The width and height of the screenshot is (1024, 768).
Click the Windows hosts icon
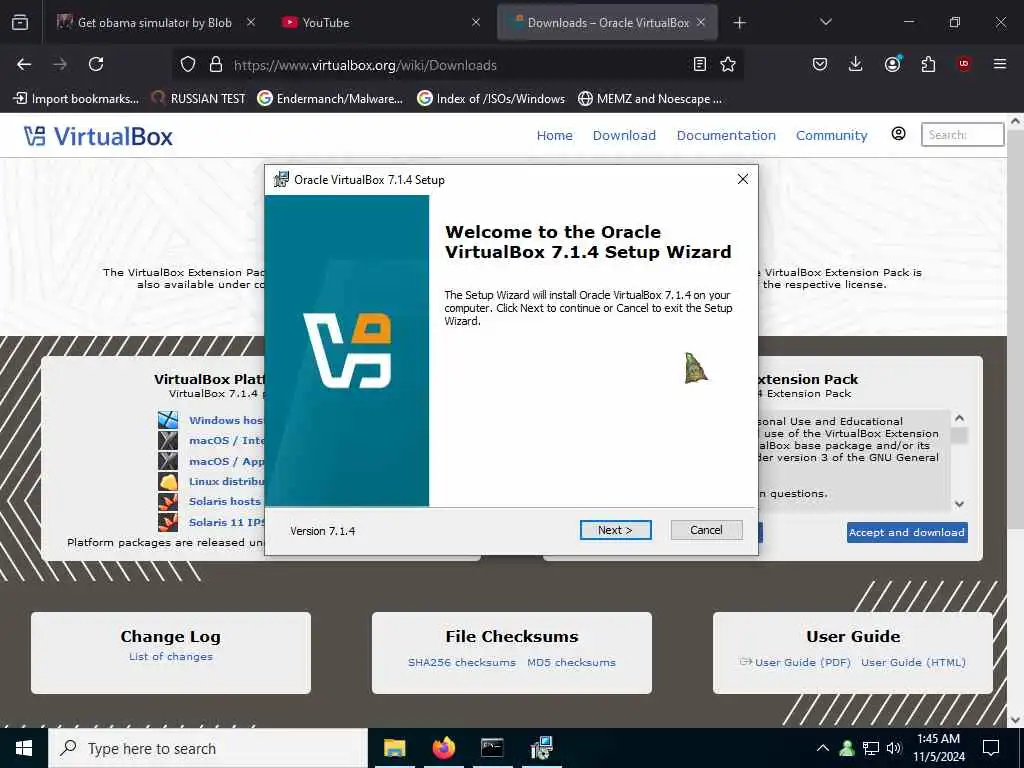[x=168, y=420]
